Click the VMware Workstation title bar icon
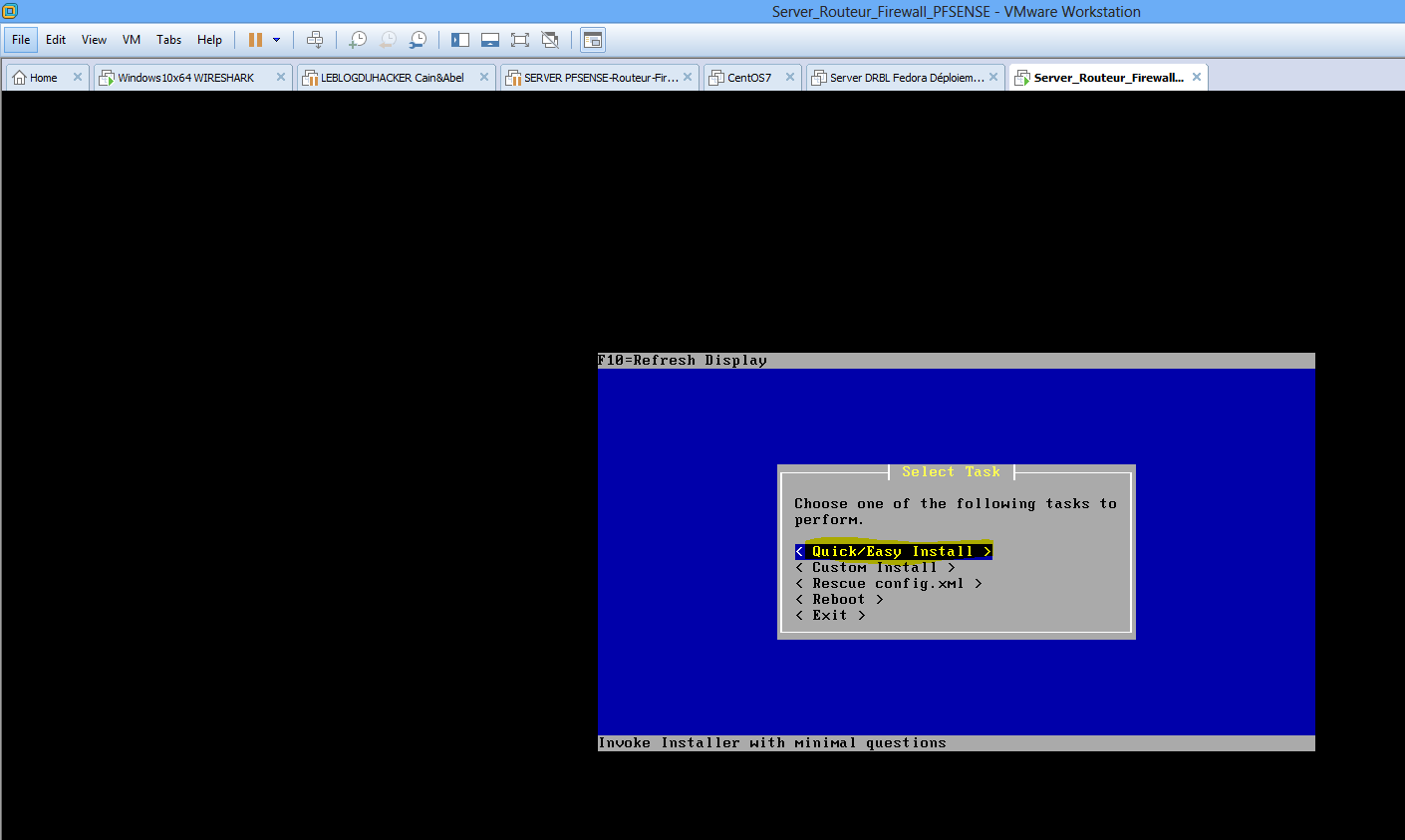 [x=10, y=11]
